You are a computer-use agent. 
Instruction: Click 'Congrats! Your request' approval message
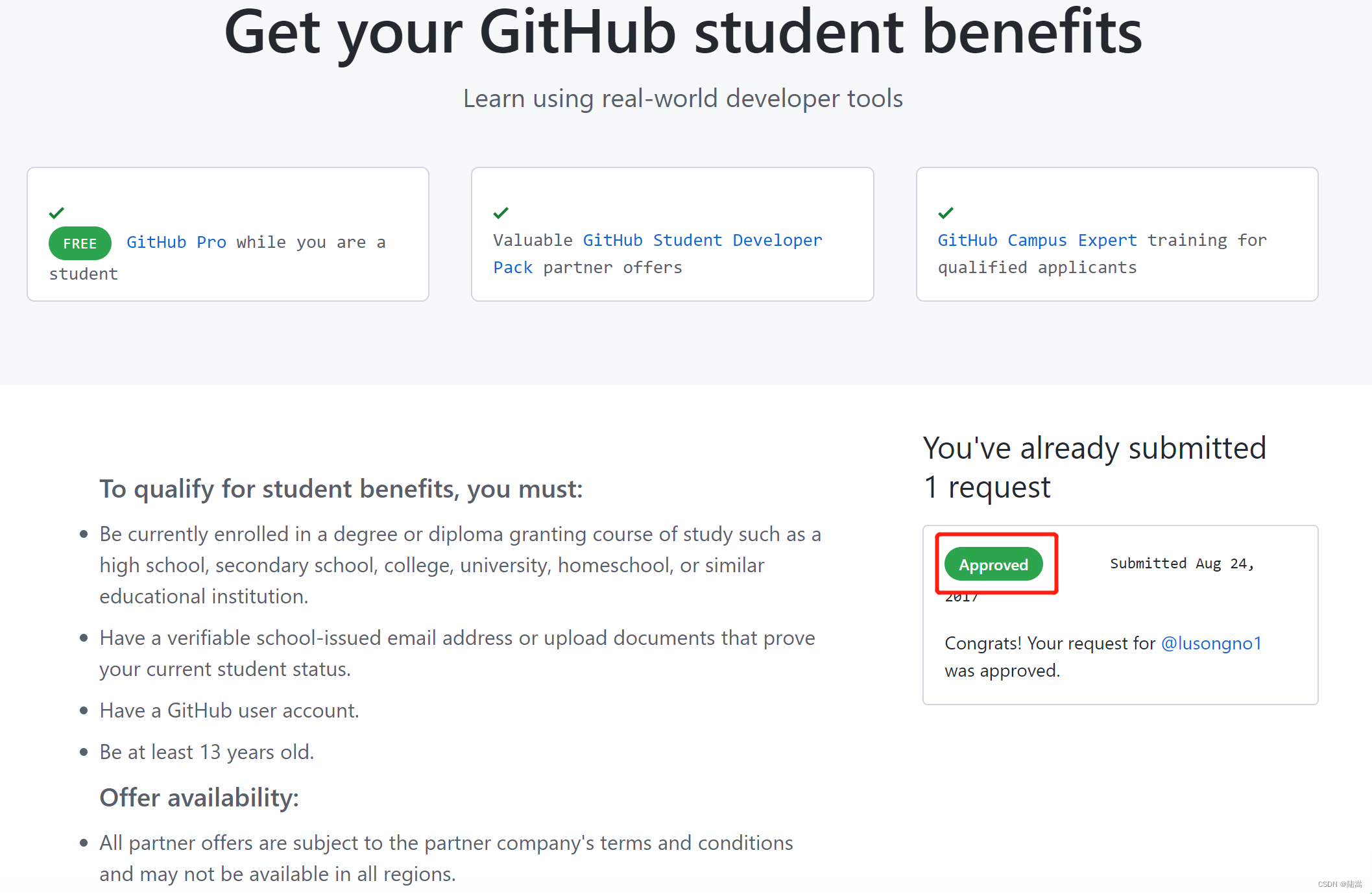point(1103,657)
